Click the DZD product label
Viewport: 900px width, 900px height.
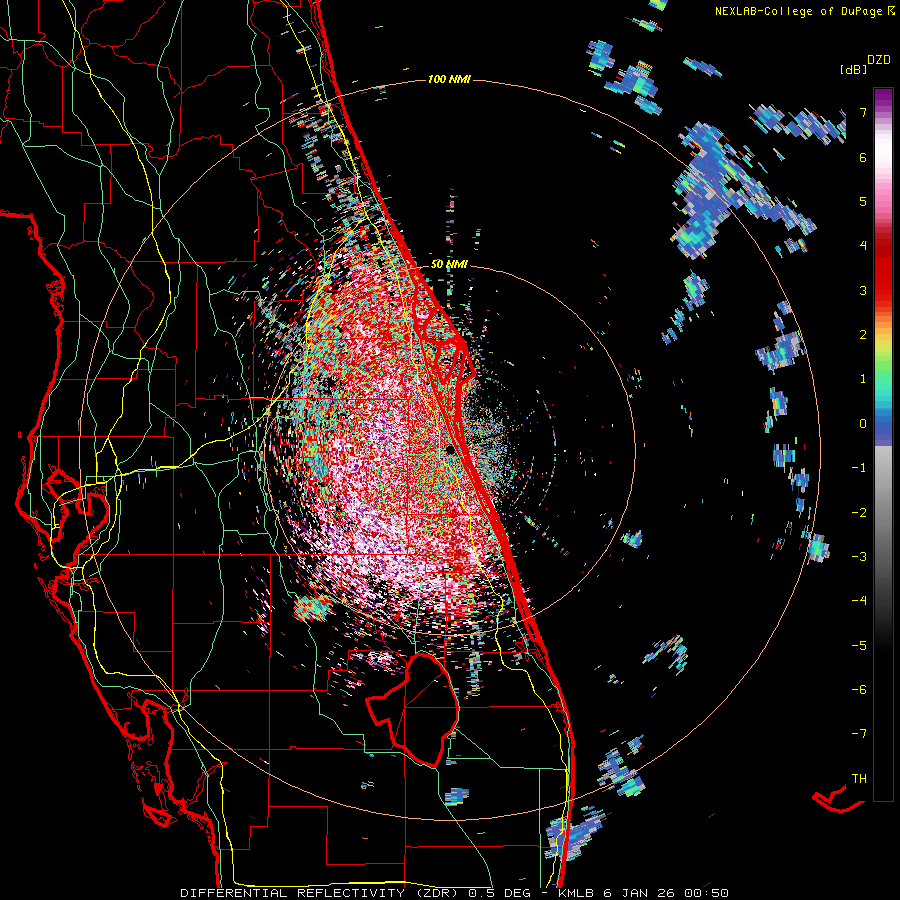tap(878, 60)
